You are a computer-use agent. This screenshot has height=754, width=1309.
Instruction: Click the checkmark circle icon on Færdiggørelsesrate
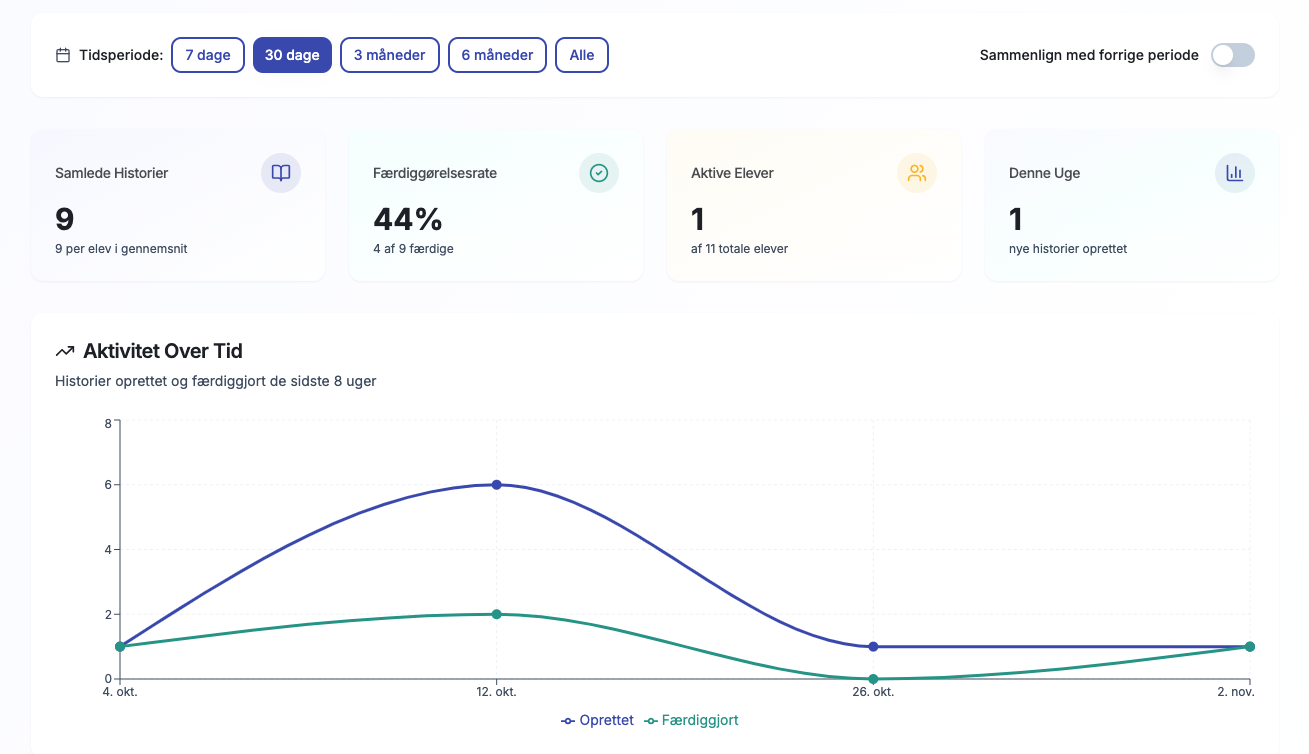[x=599, y=173]
